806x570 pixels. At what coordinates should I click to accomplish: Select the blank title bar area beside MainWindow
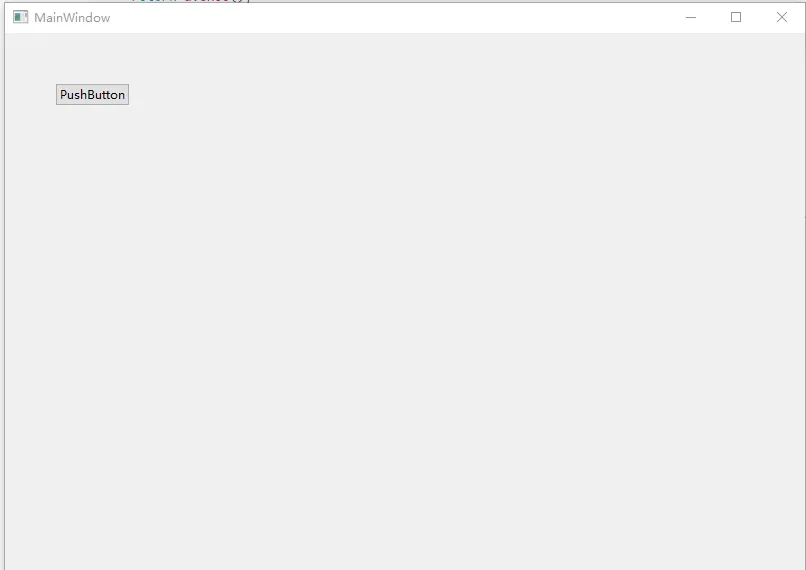(389, 17)
